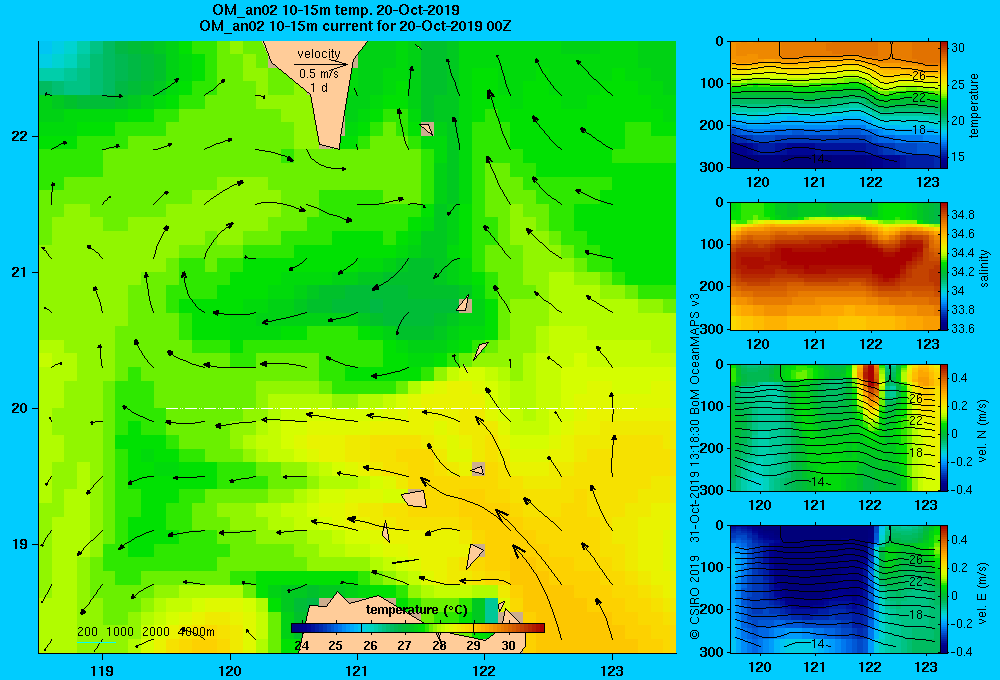Open the salinity depth-section panel

point(834,266)
